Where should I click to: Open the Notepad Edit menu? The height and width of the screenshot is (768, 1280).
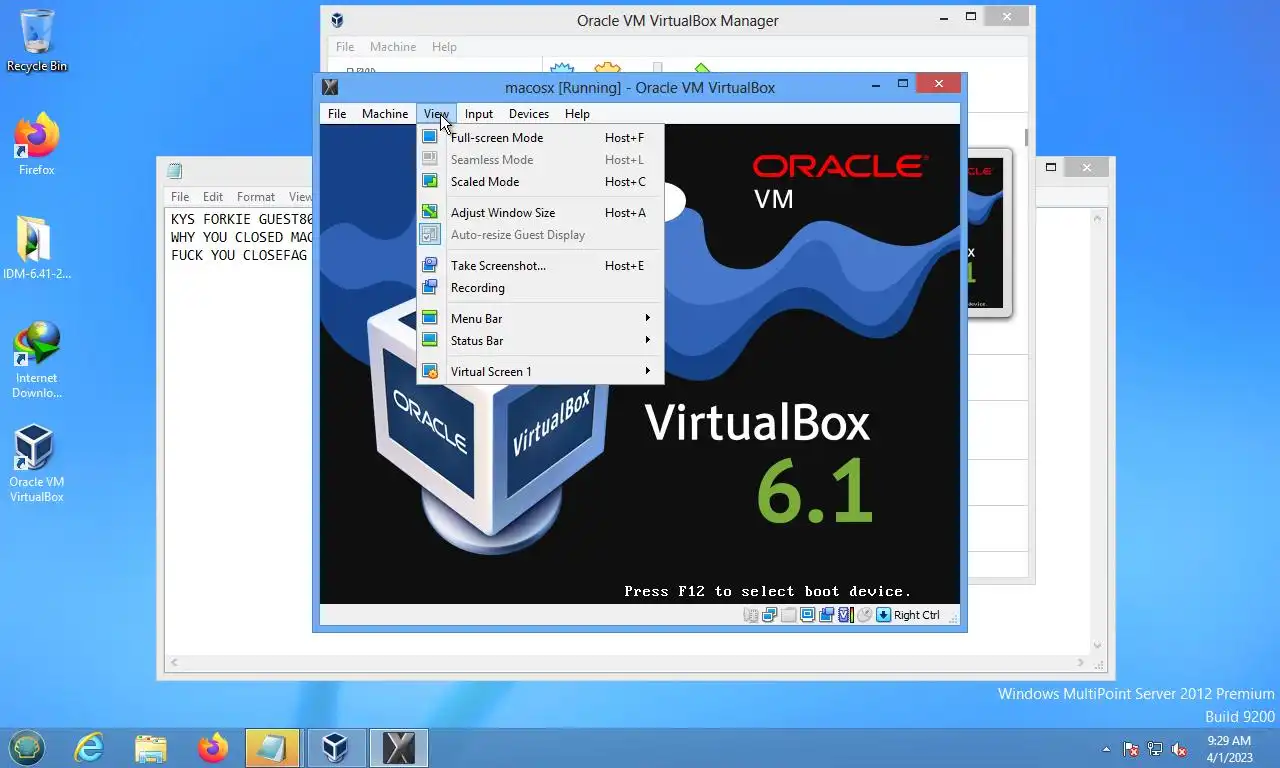(213, 197)
